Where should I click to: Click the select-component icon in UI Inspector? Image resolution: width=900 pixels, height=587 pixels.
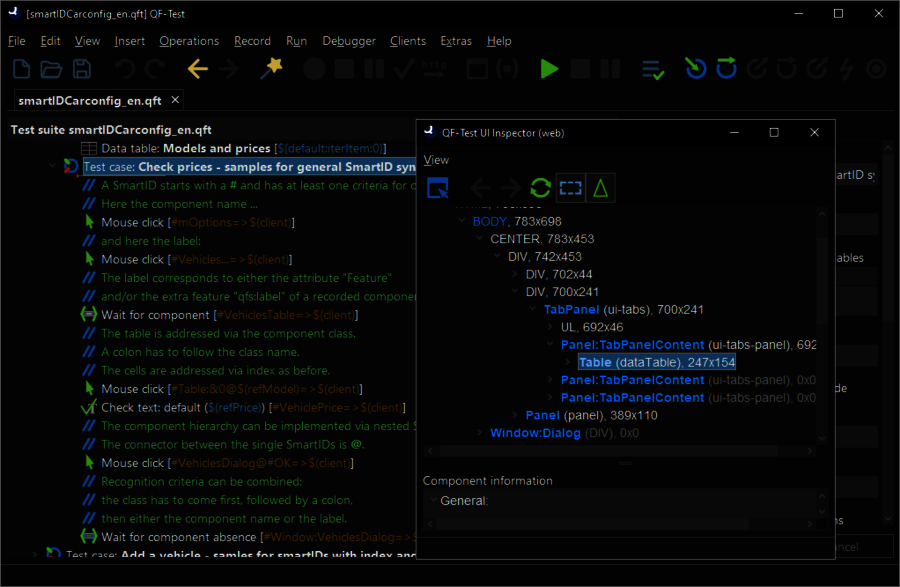[x=437, y=187]
